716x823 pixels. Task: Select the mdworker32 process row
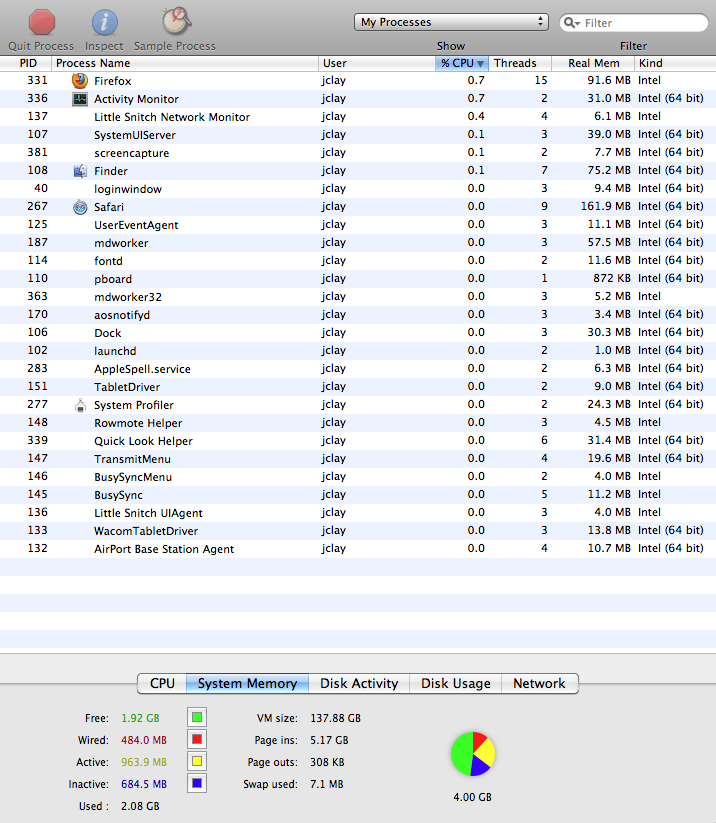(x=358, y=297)
